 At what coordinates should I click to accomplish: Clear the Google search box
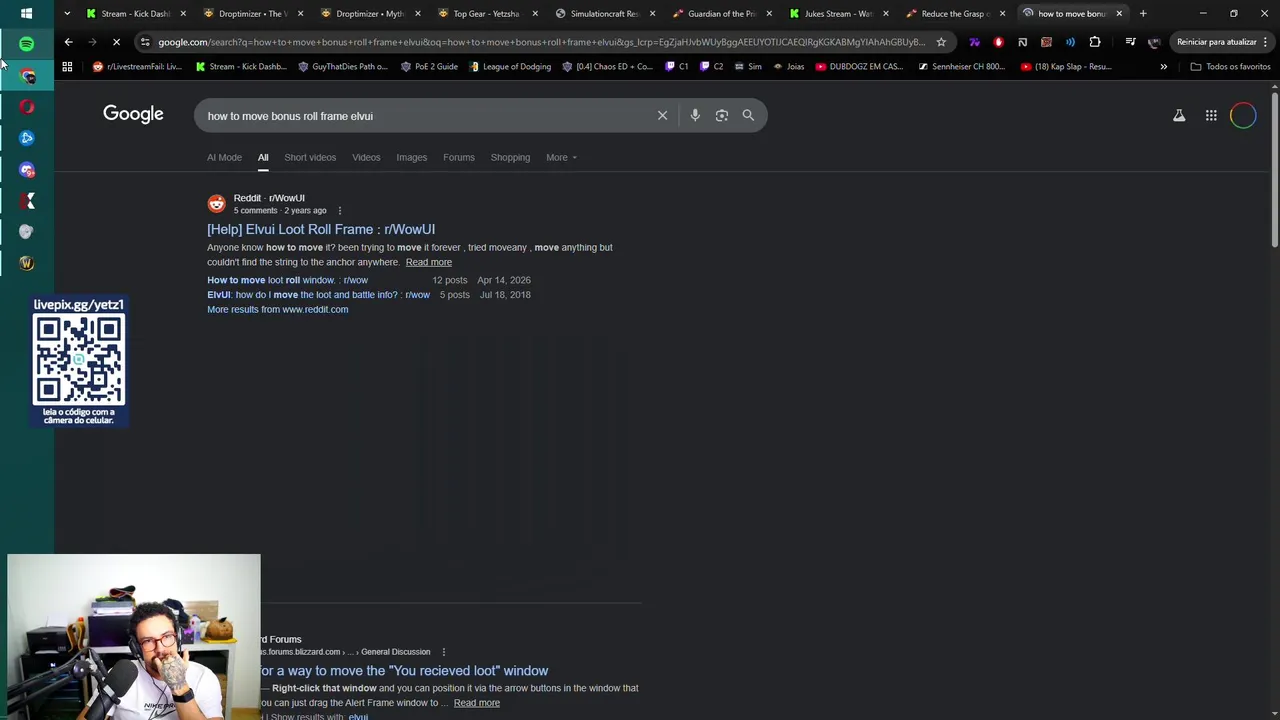tap(662, 115)
